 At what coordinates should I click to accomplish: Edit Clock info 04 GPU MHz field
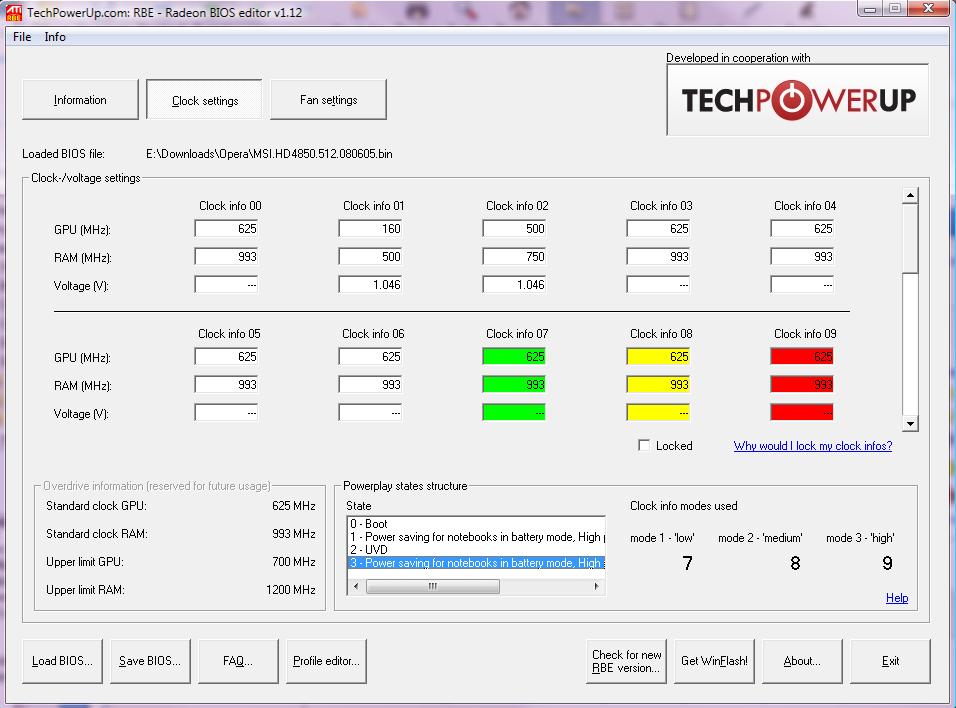(802, 229)
